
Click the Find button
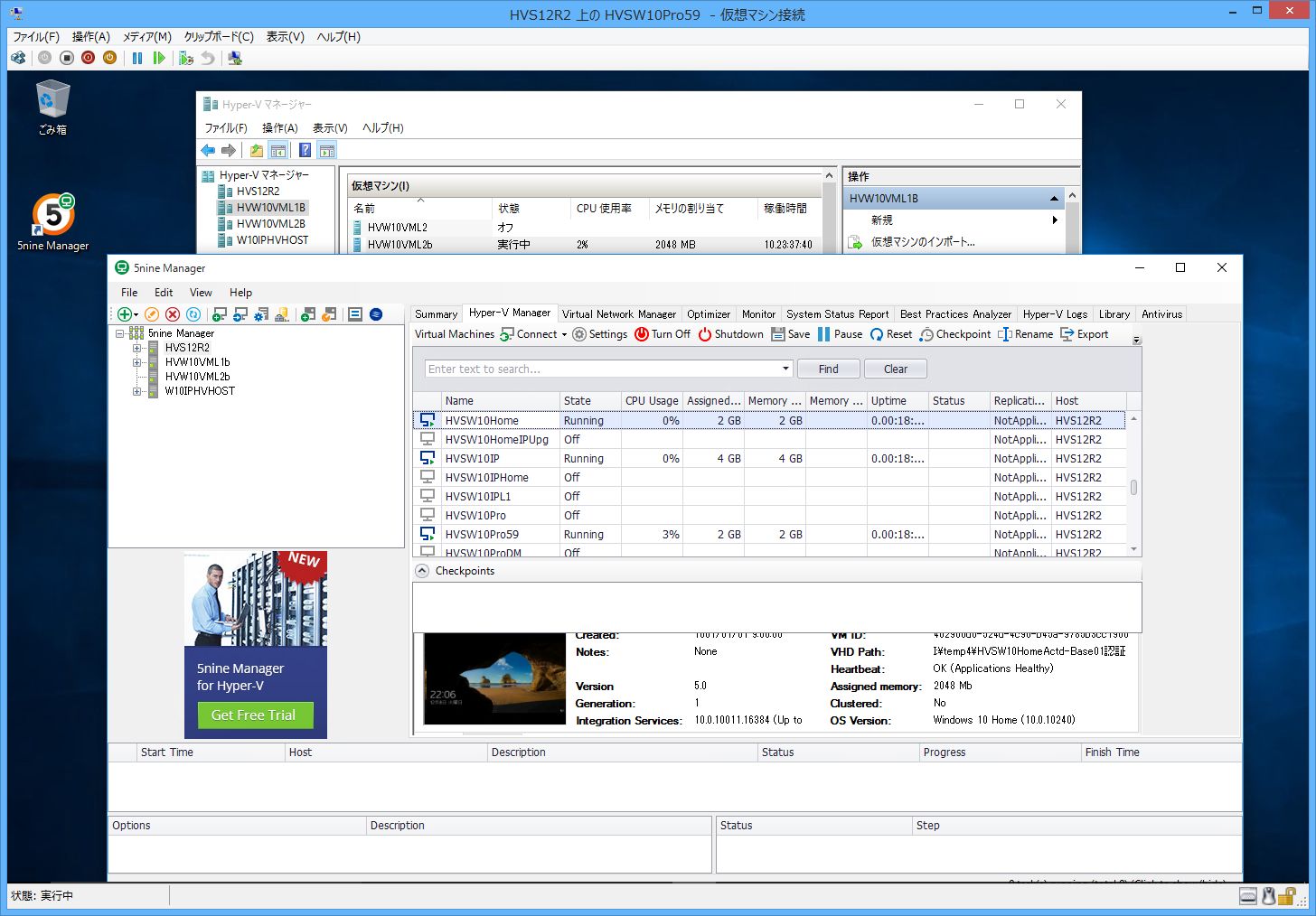pyautogui.click(x=829, y=369)
